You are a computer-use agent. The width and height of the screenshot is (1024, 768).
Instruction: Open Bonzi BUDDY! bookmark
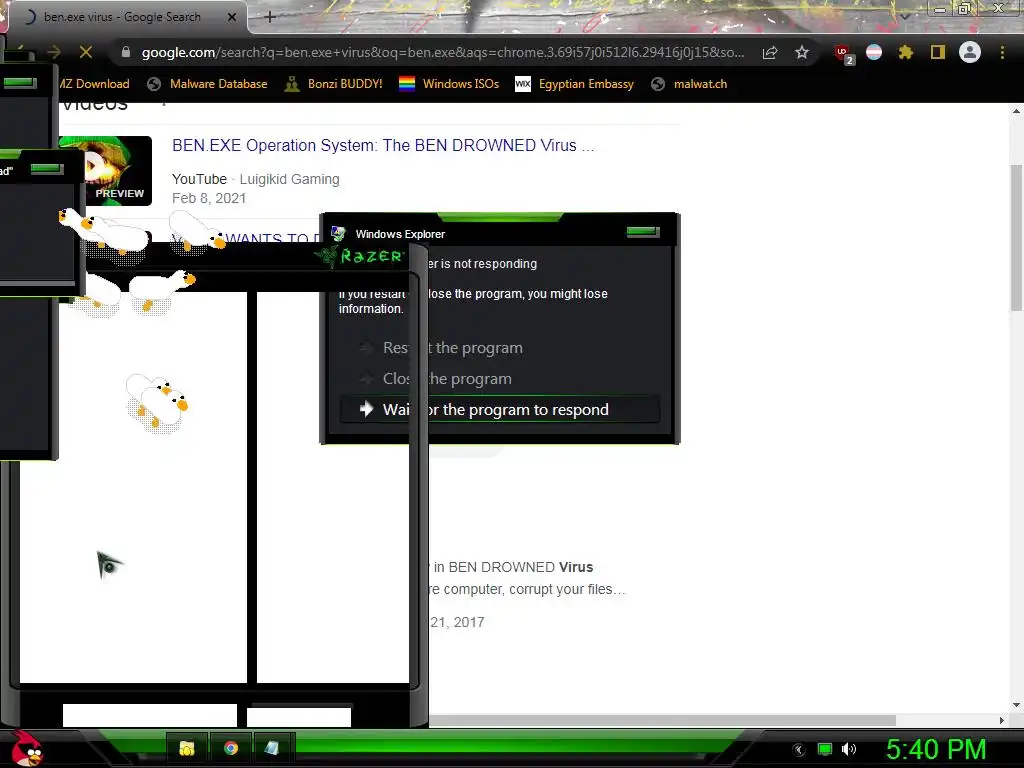334,84
